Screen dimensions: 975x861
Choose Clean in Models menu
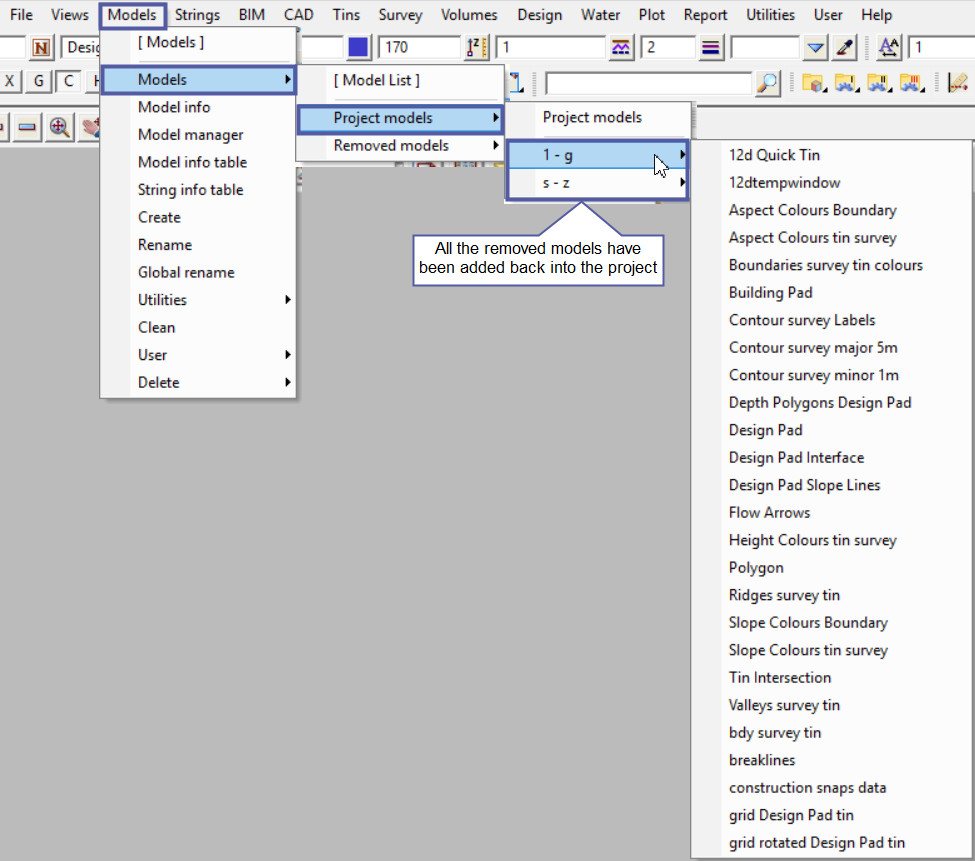click(198, 327)
